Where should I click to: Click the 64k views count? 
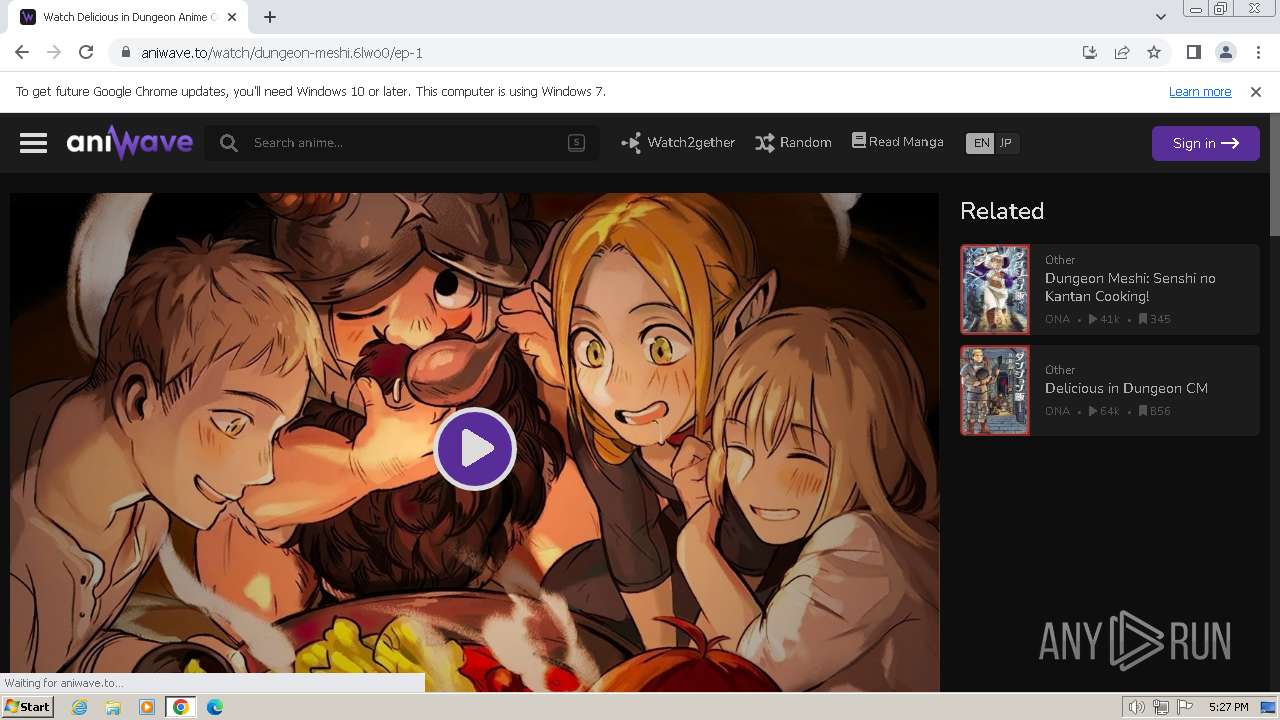(1104, 411)
